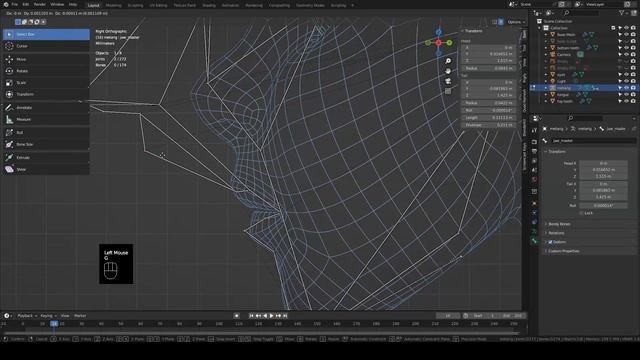Toggle eye visibility for eyes row
Viewport: 640px width, 360px height.
tap(627, 75)
